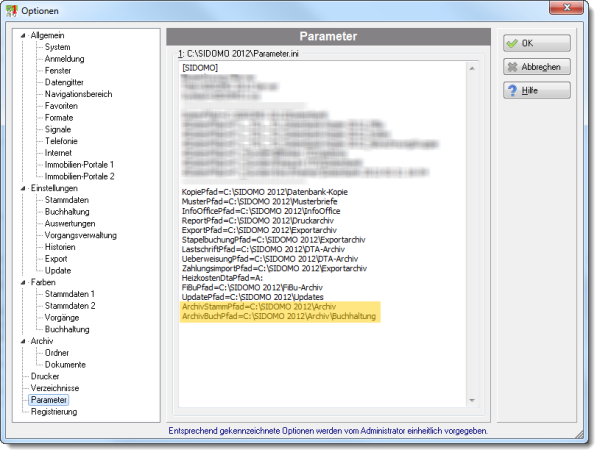
Task: Open Vorgangsverwaltung settings
Action: (x=81, y=235)
